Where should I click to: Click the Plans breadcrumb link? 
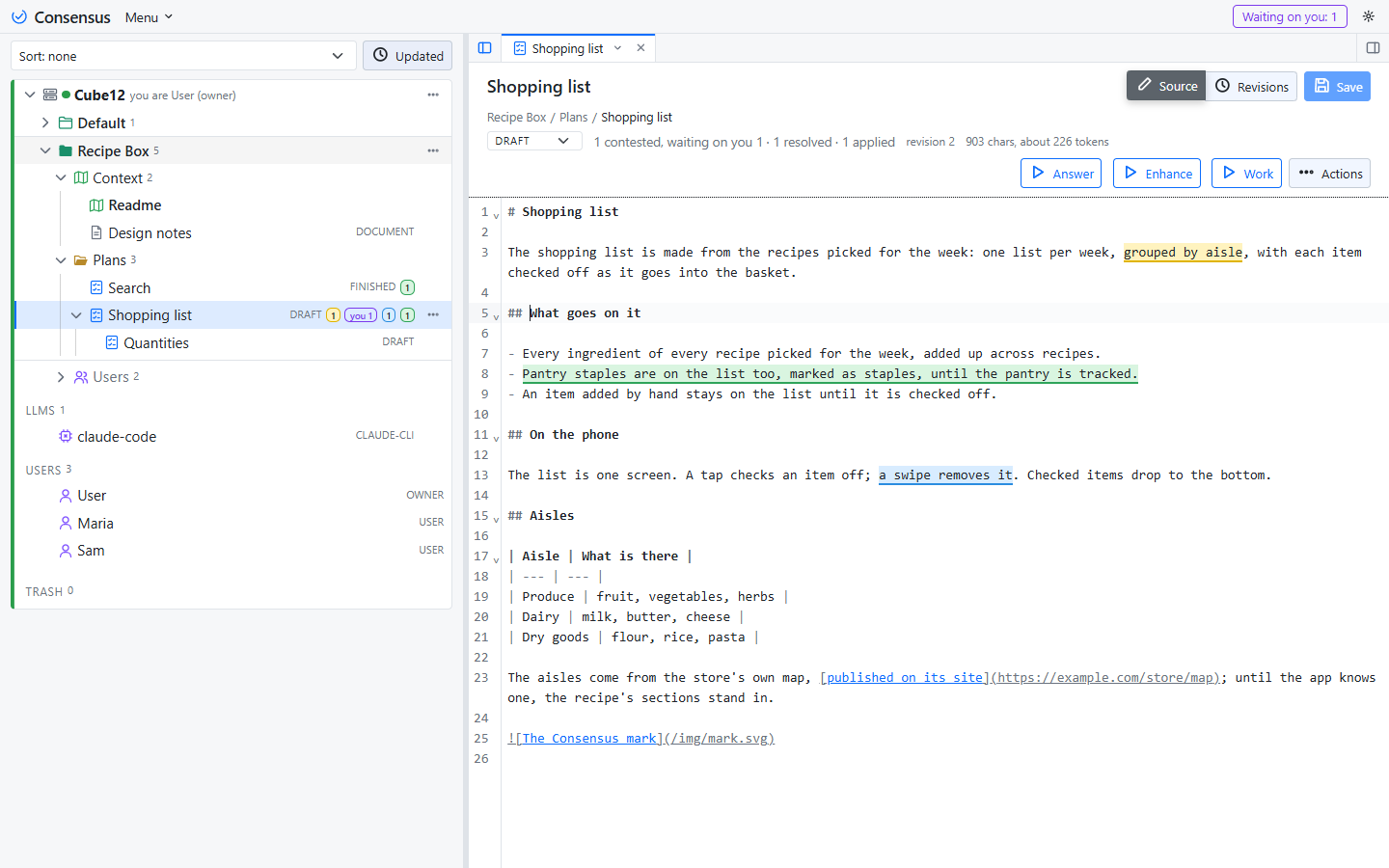point(573,117)
